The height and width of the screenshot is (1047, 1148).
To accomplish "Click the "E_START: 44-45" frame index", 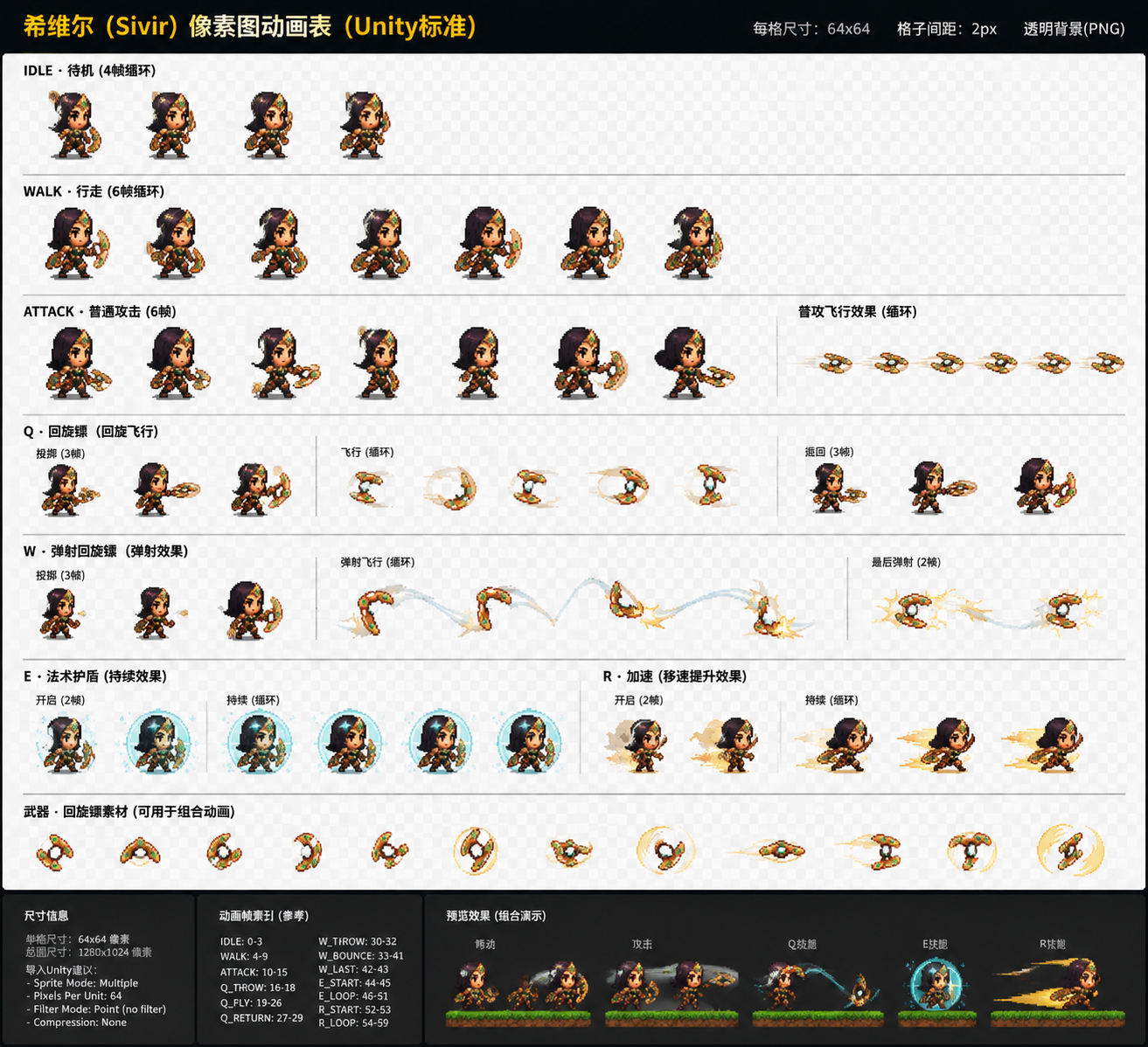I will (355, 983).
